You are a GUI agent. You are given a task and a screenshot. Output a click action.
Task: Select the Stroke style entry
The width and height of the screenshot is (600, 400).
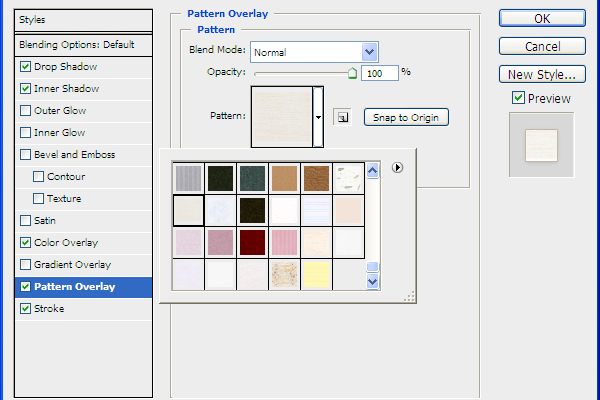[83, 309]
